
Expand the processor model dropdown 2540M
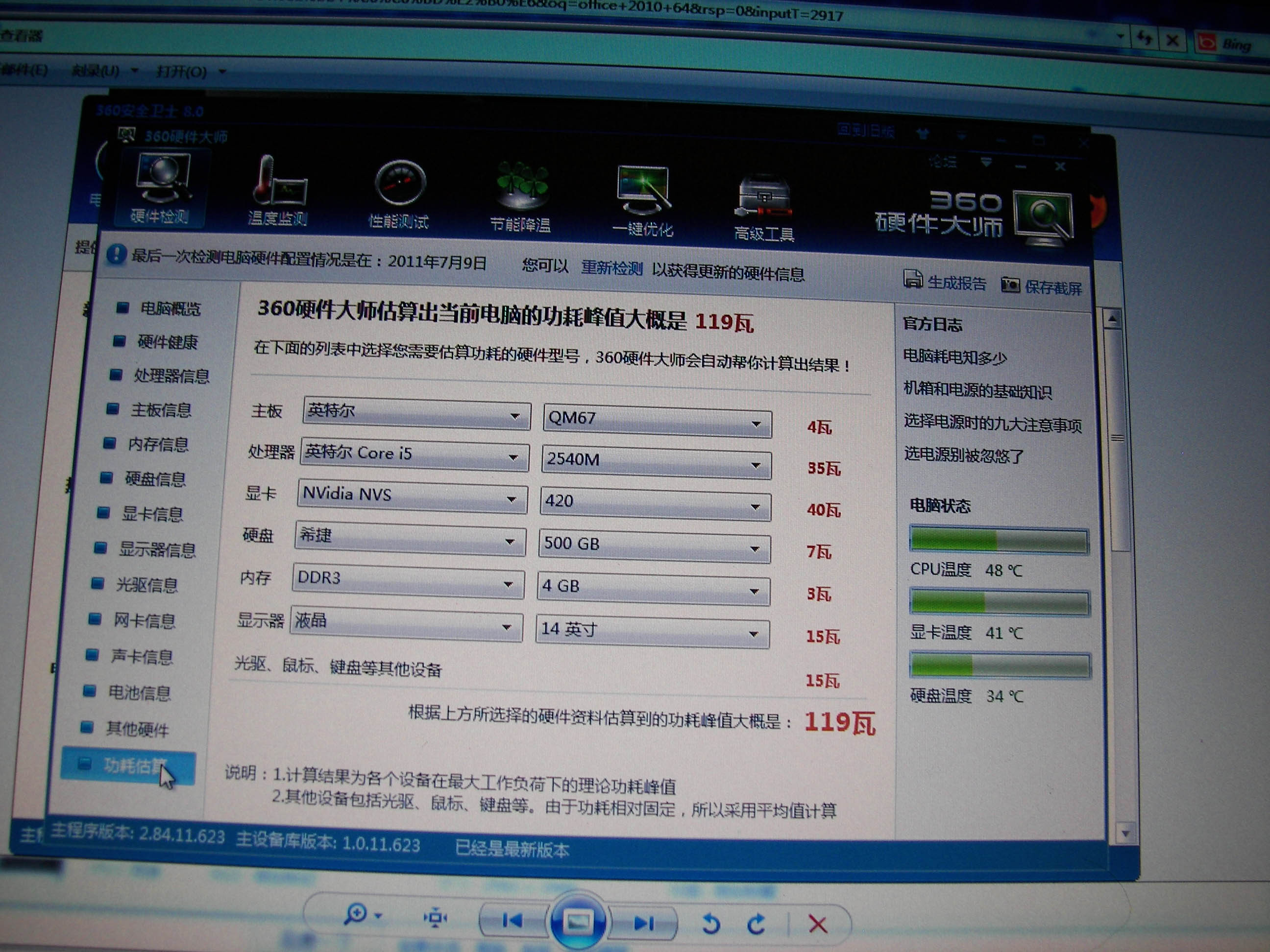[656, 462]
